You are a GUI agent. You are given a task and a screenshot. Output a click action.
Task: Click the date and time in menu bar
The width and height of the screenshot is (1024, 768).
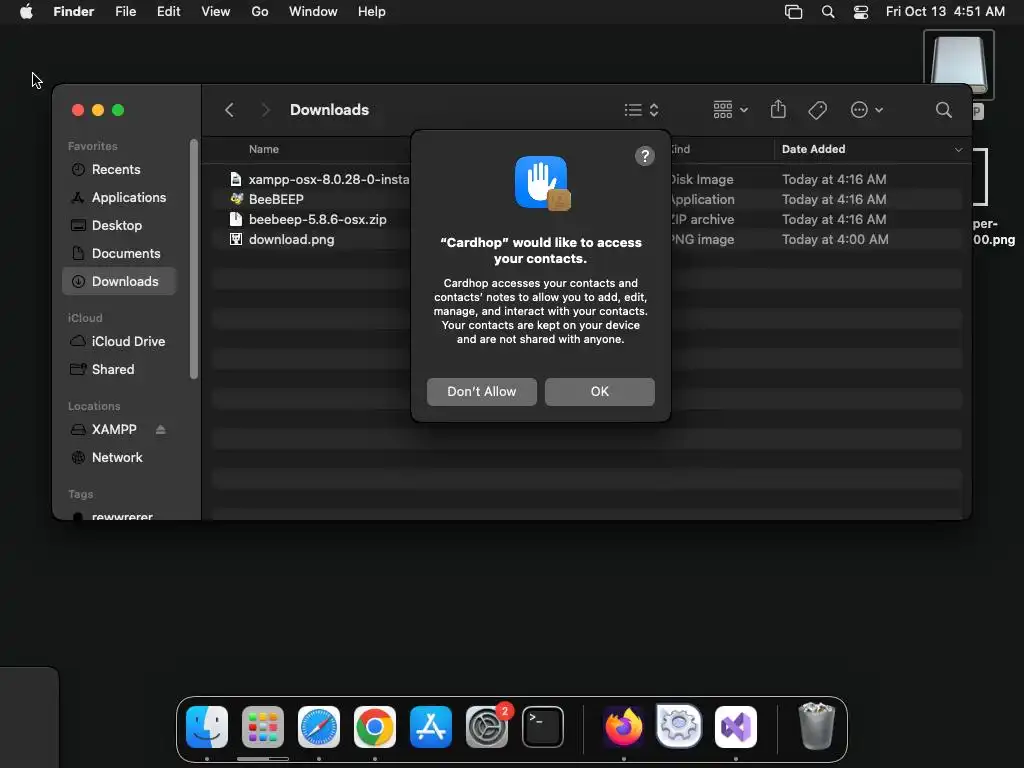[945, 12]
